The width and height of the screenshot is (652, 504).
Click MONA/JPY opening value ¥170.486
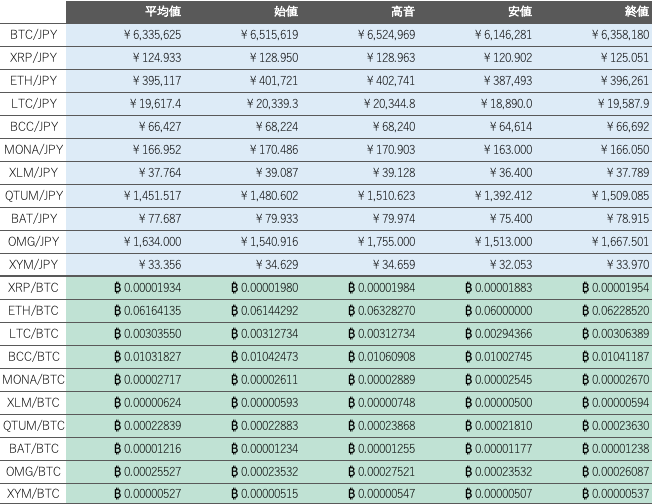coord(274,149)
